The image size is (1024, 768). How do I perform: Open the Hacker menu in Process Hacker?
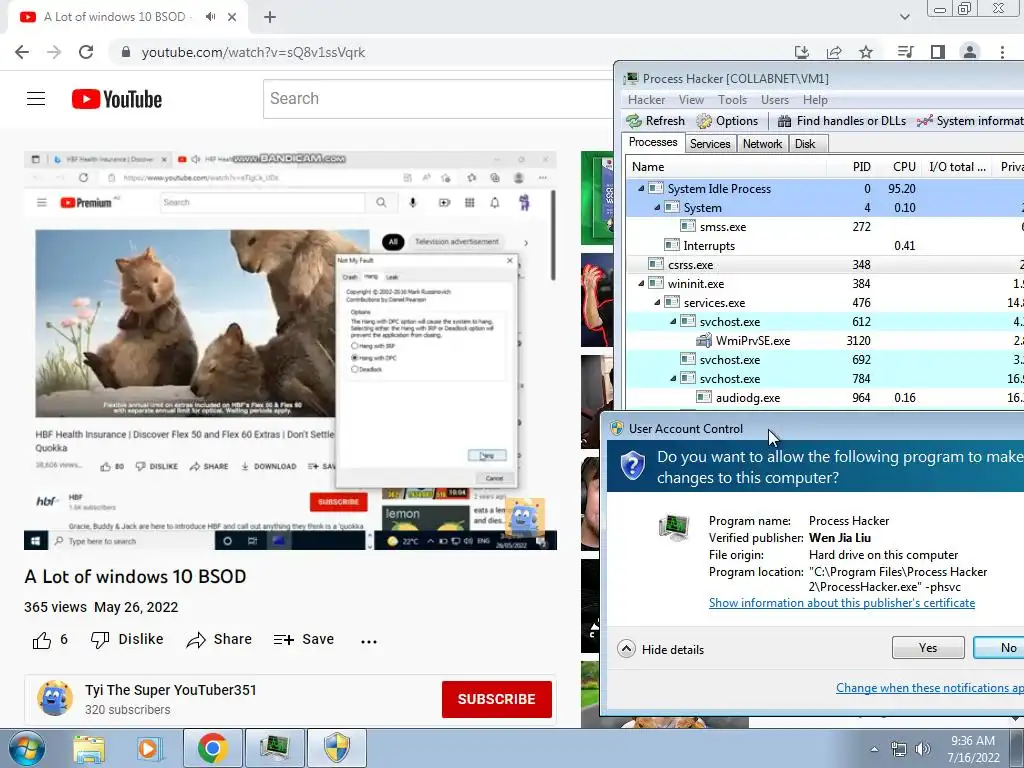tap(647, 100)
